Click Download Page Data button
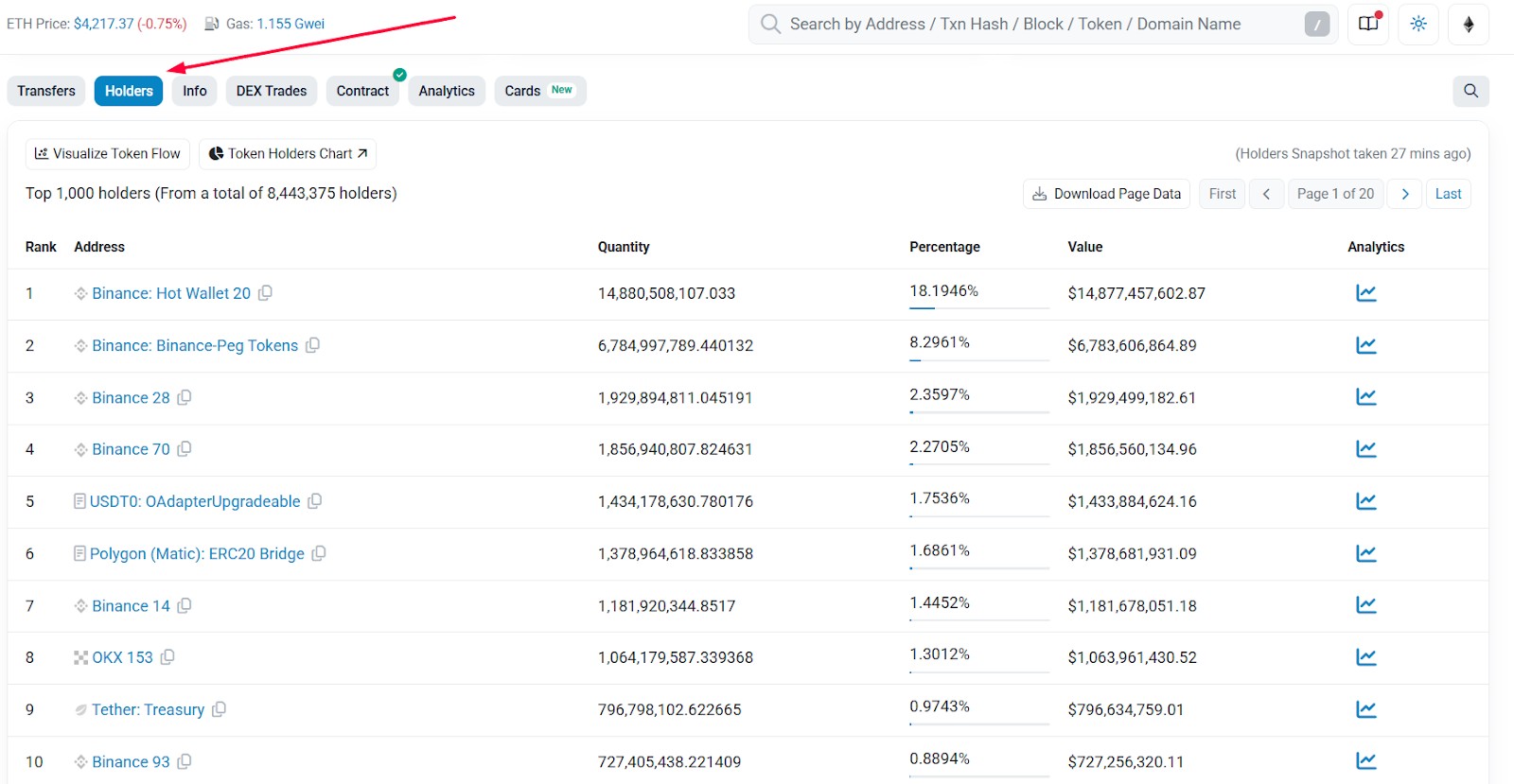The image size is (1514, 784). pyautogui.click(x=1106, y=194)
